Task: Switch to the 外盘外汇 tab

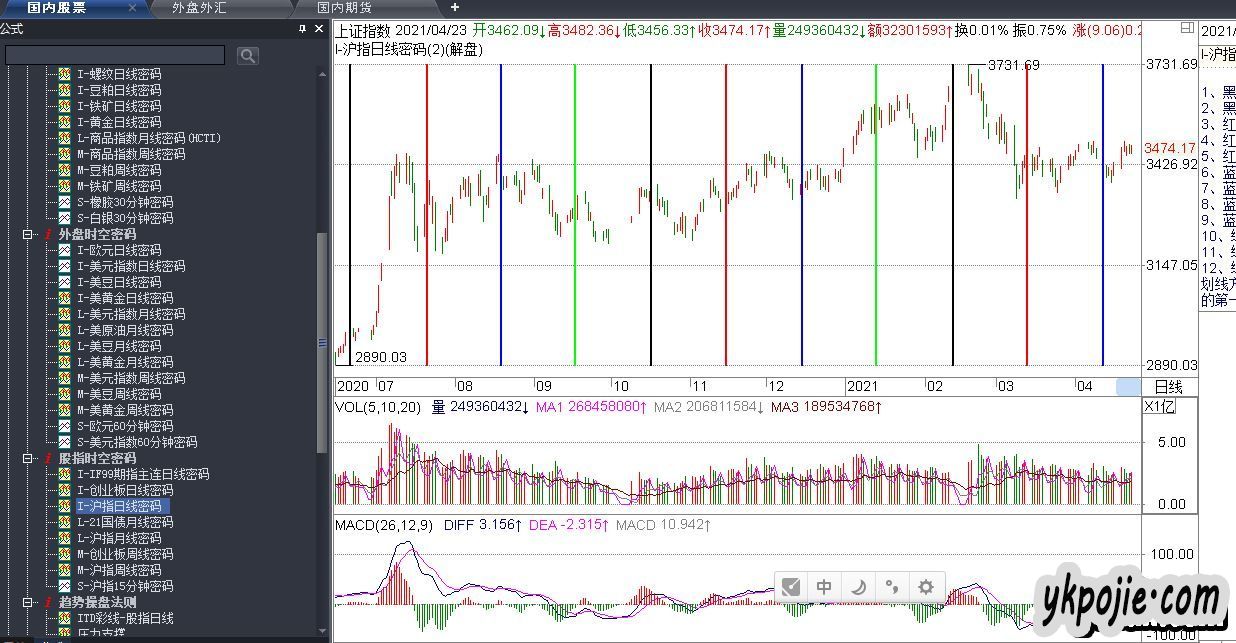Action: point(199,8)
